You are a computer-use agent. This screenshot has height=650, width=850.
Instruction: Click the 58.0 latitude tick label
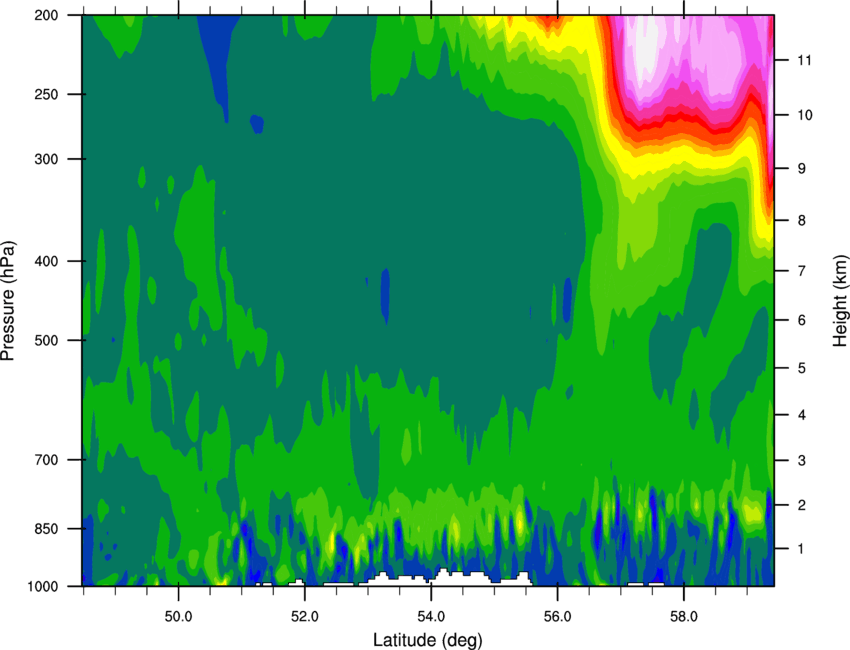(684, 616)
